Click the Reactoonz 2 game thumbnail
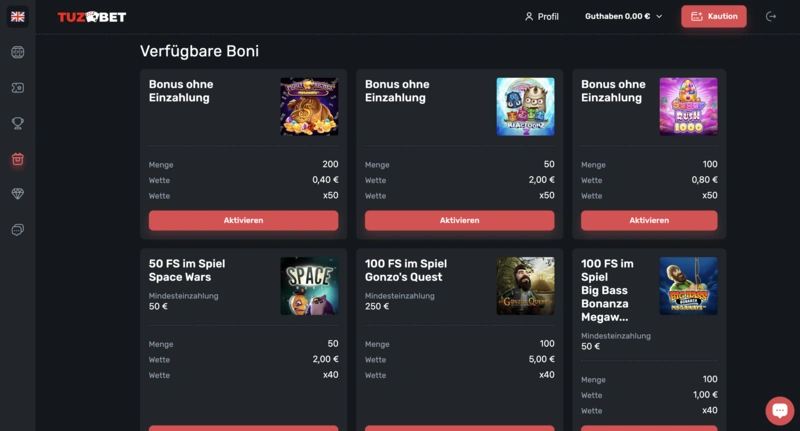The image size is (800, 431). [x=525, y=106]
